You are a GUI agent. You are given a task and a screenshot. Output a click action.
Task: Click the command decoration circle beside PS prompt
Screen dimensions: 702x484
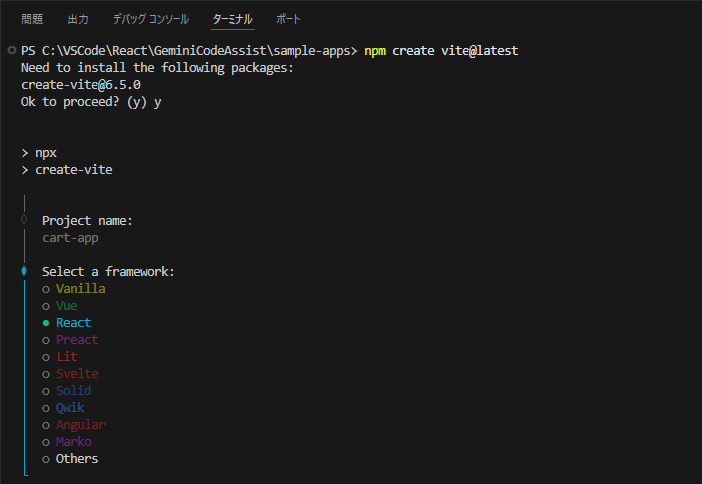(x=12, y=50)
